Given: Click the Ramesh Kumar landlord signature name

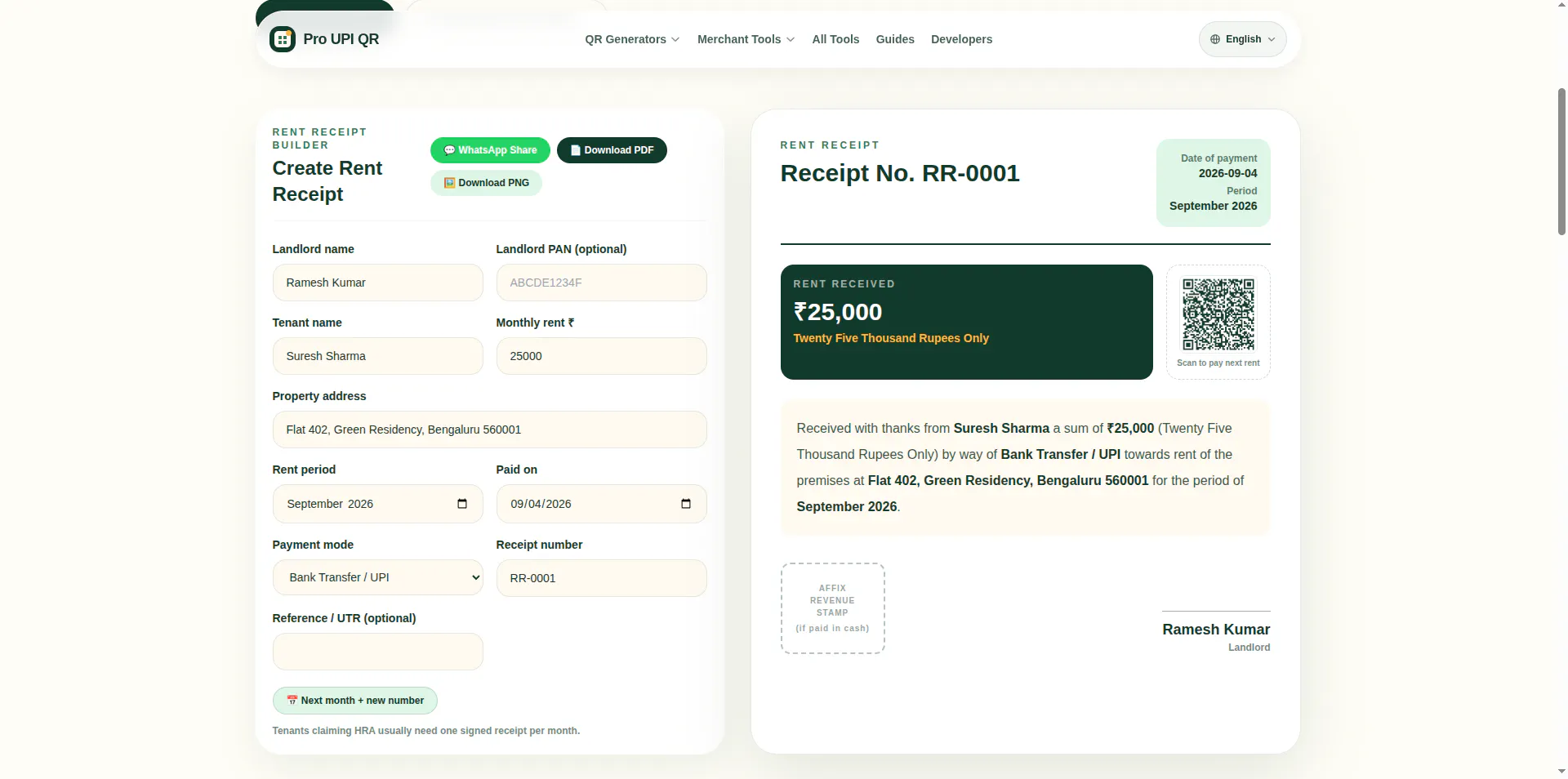Looking at the screenshot, I should (1215, 630).
